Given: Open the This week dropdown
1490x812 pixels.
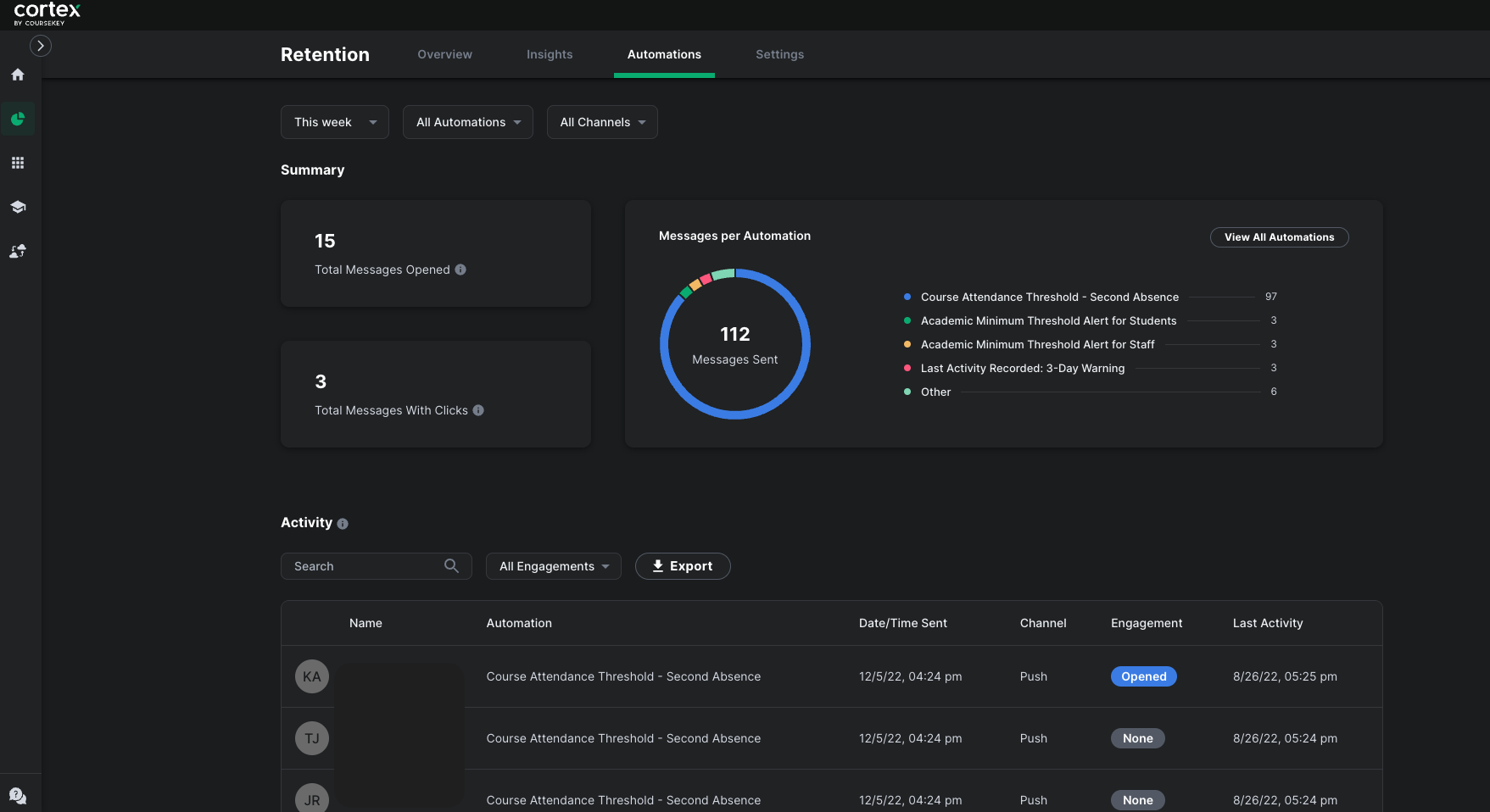Looking at the screenshot, I should pyautogui.click(x=335, y=122).
